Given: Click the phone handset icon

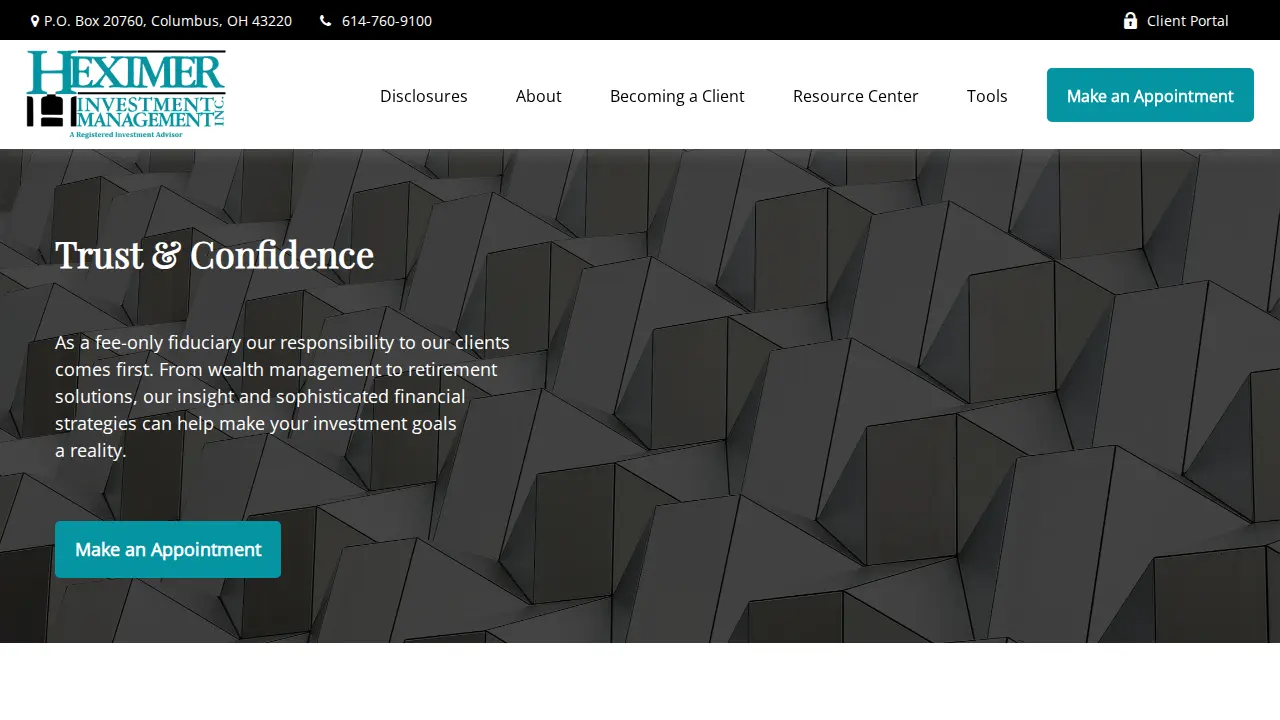Looking at the screenshot, I should click(x=326, y=21).
